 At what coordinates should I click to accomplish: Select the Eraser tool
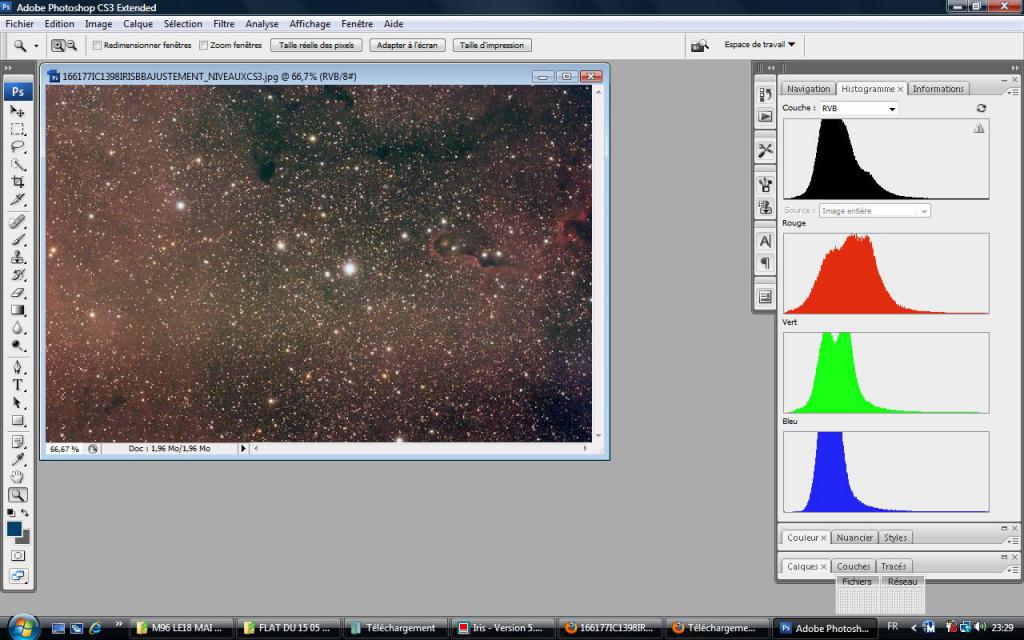click(18, 293)
